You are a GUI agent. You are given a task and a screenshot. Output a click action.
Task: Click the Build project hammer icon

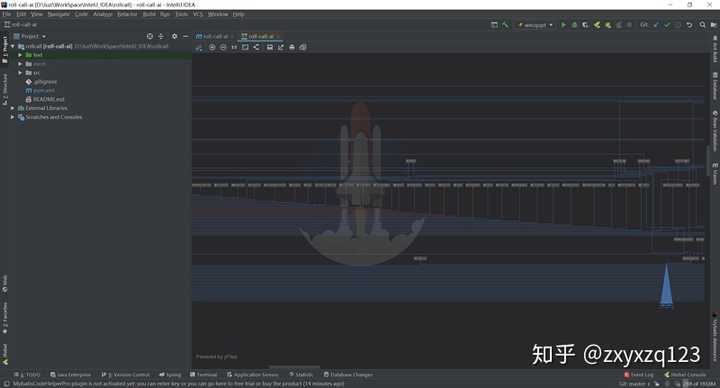tap(505, 25)
